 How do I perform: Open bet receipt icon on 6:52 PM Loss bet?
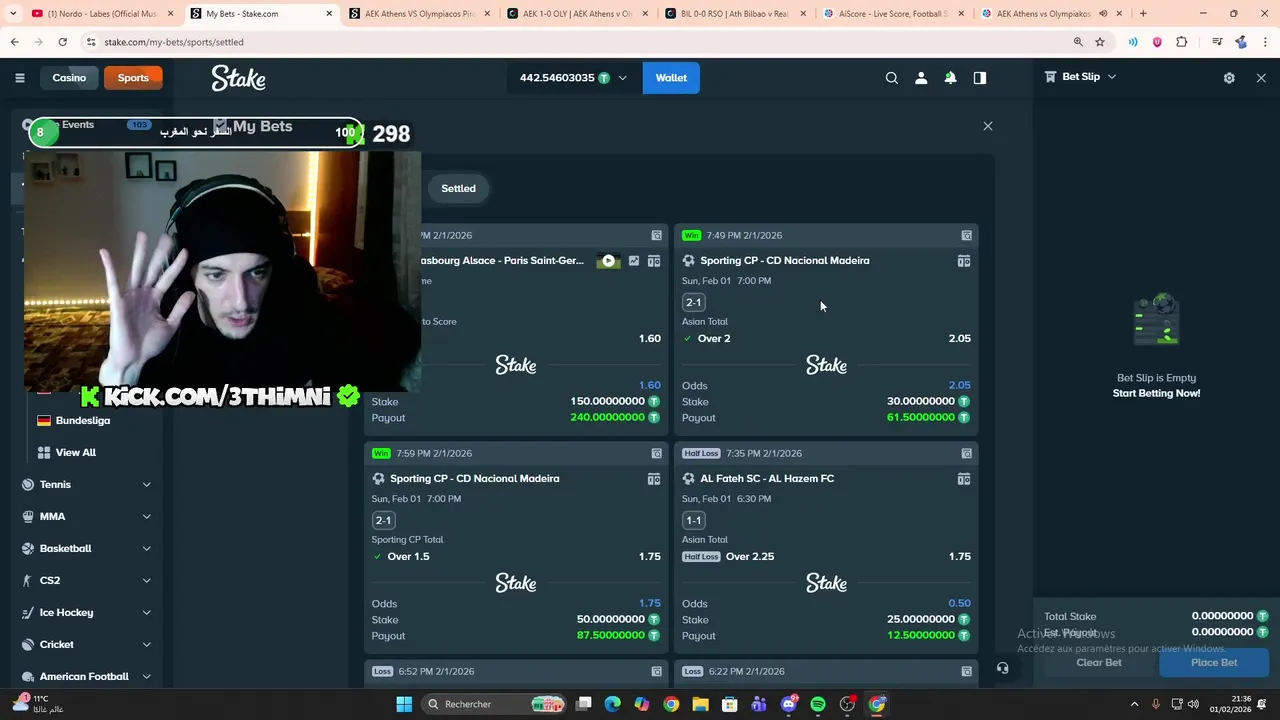tap(656, 672)
